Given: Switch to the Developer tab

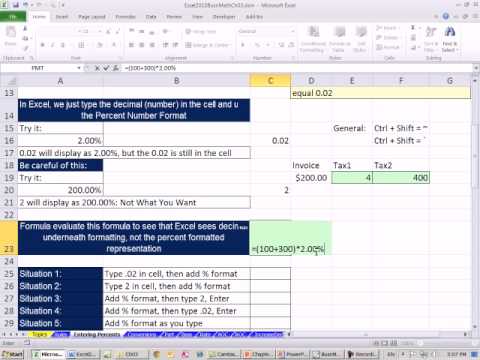Looking at the screenshot, I should pyautogui.click(x=224, y=17).
